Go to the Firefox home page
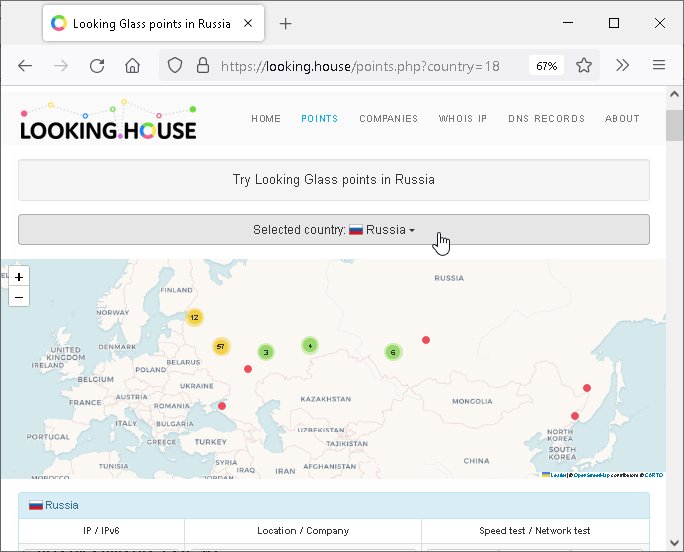This screenshot has width=684, height=552. (x=132, y=65)
